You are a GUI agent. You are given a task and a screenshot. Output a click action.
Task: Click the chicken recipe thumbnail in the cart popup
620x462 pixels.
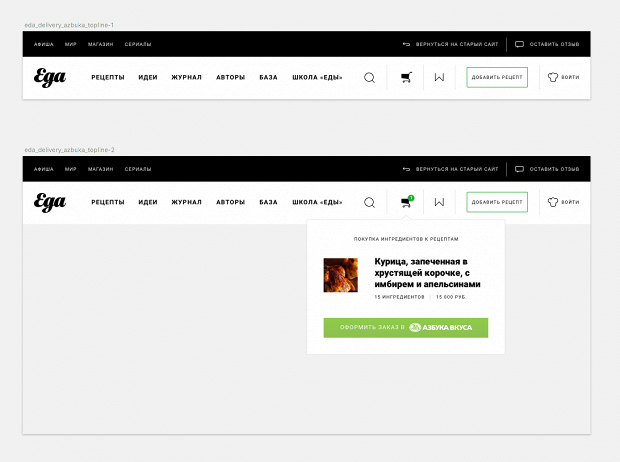click(340, 275)
